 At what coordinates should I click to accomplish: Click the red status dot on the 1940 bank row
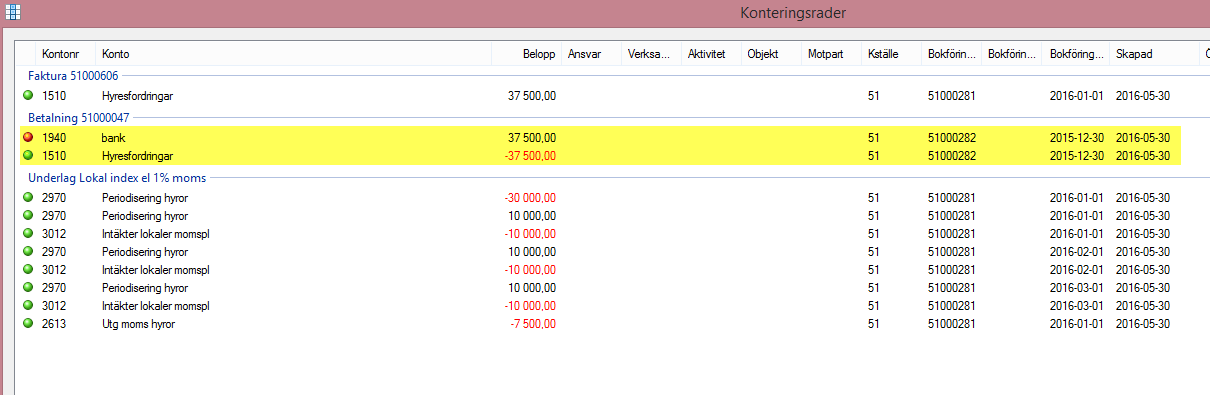pyautogui.click(x=28, y=137)
